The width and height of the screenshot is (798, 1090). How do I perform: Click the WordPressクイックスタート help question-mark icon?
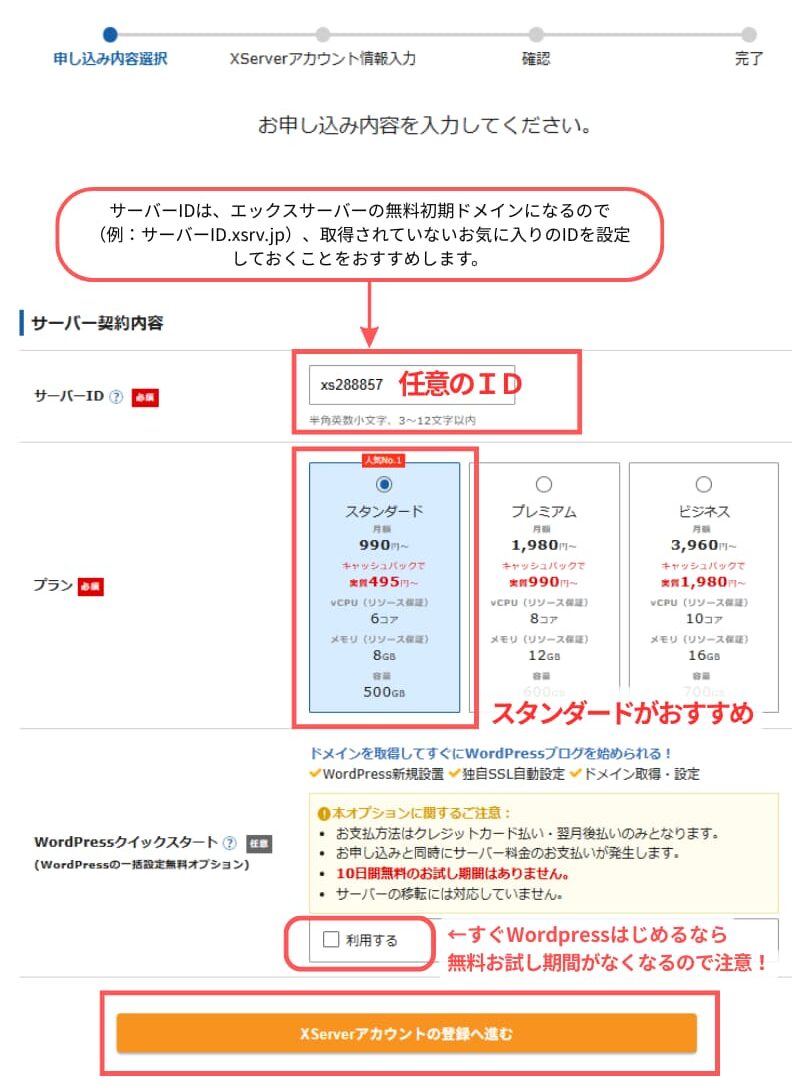pyautogui.click(x=229, y=843)
